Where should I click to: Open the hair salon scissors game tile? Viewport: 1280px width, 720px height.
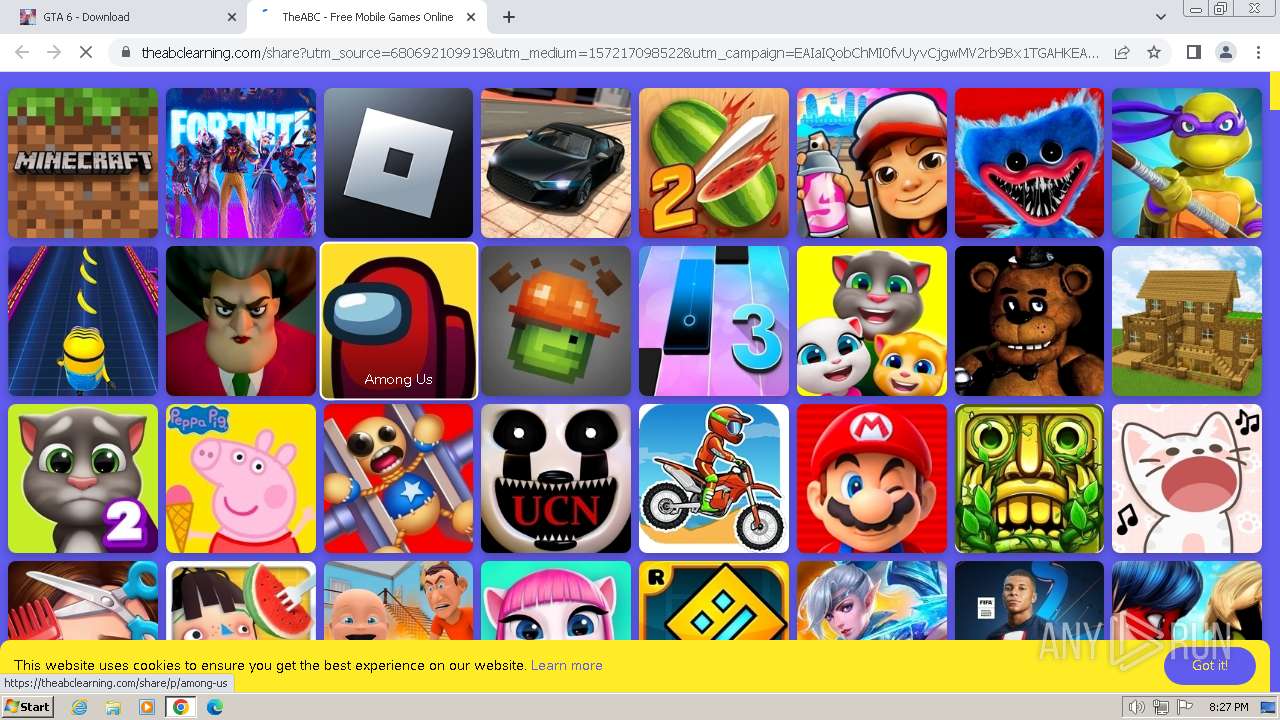click(x=83, y=600)
